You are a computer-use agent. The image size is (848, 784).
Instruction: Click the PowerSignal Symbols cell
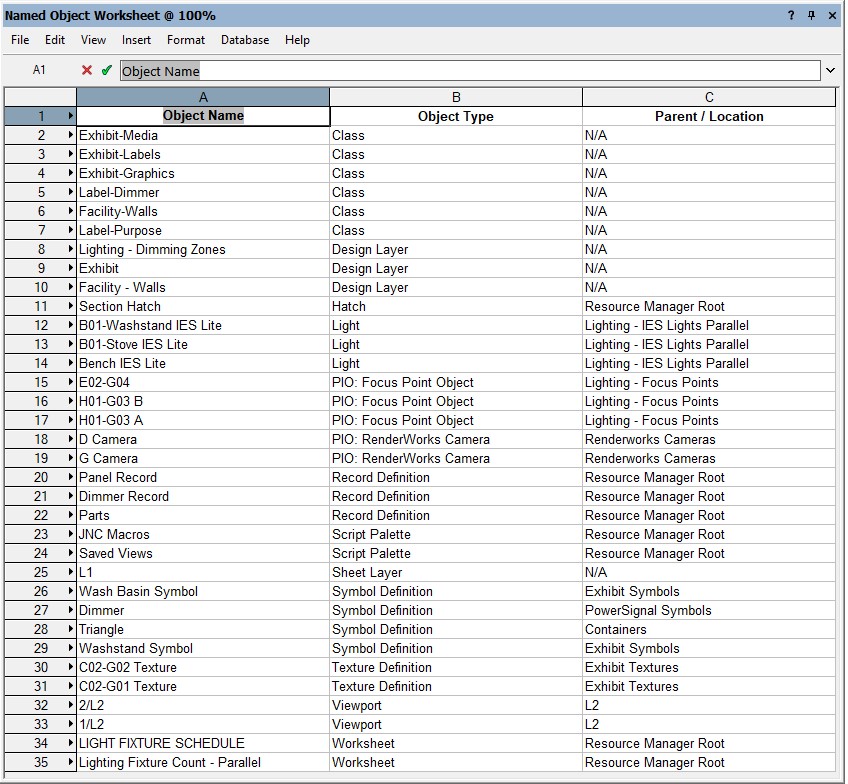709,610
